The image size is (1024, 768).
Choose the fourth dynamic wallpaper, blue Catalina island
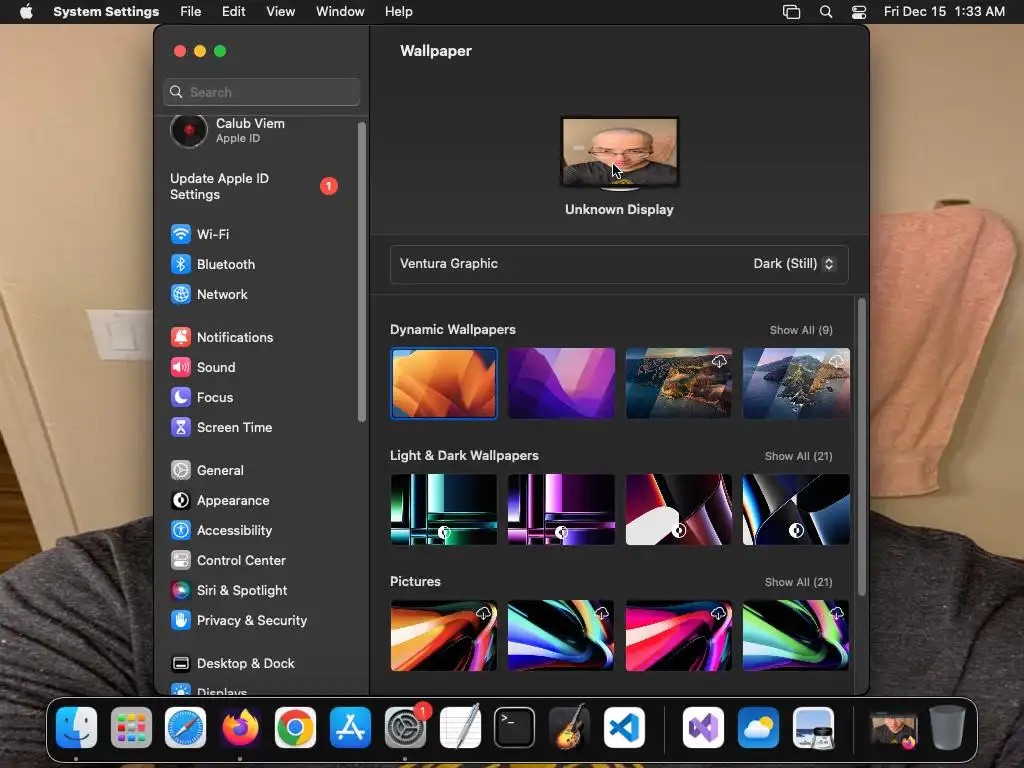pyautogui.click(x=796, y=383)
